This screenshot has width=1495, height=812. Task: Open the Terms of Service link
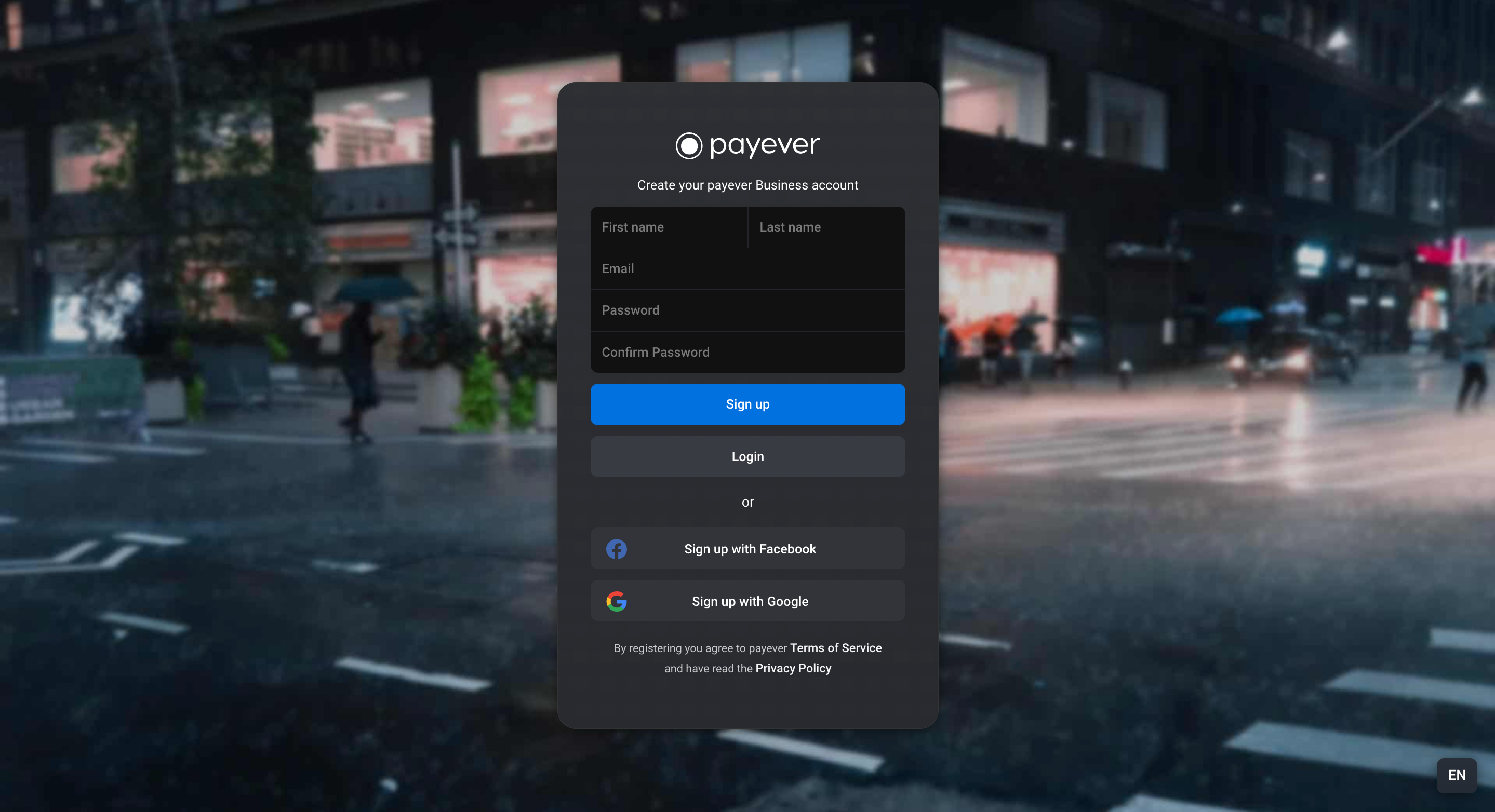[836, 648]
